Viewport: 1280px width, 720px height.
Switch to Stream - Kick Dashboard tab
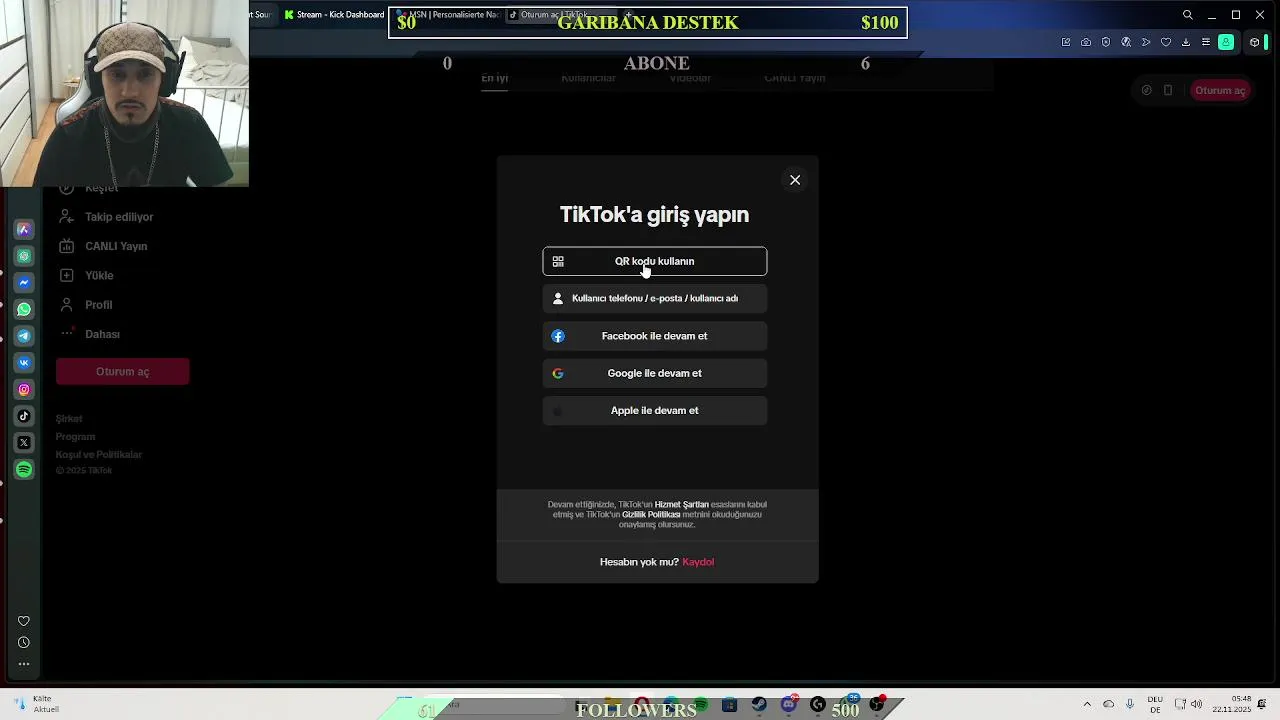click(x=333, y=15)
